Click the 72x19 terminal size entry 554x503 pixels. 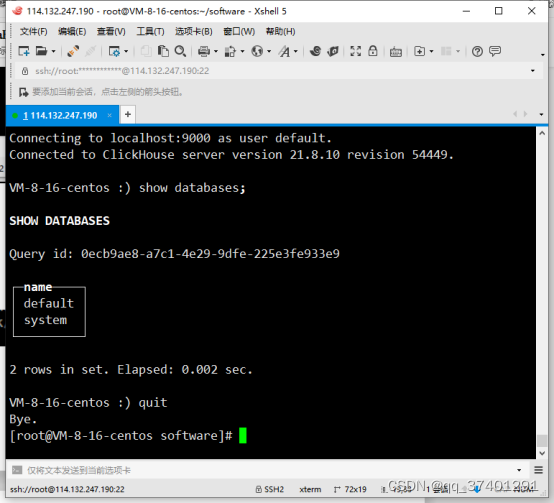point(350,489)
